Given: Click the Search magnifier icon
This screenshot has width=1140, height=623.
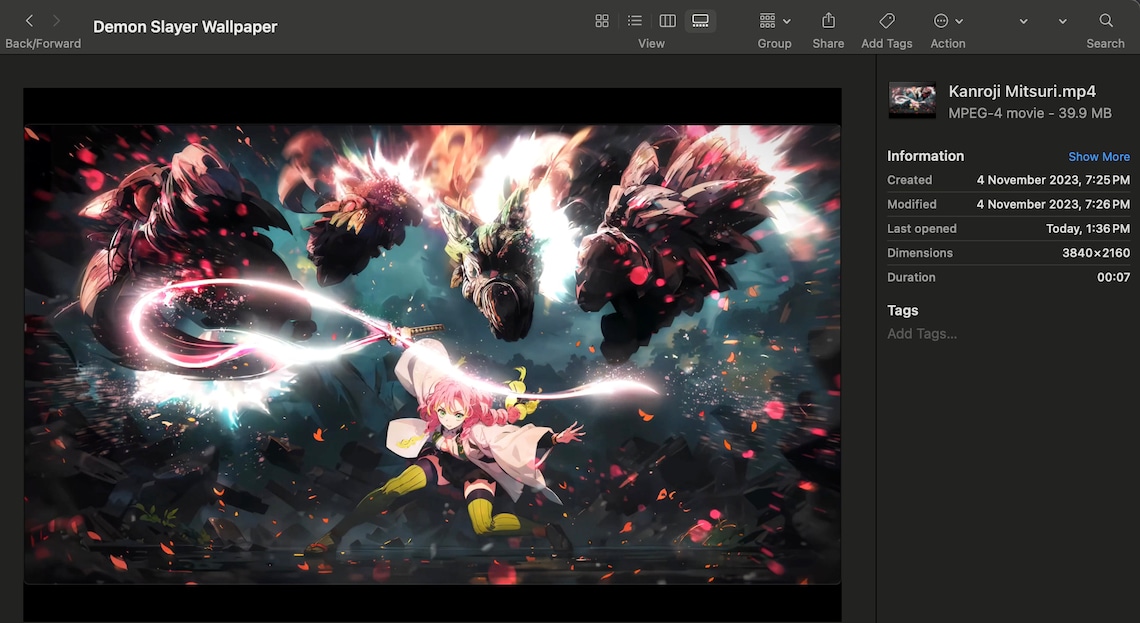Looking at the screenshot, I should pos(1104,20).
